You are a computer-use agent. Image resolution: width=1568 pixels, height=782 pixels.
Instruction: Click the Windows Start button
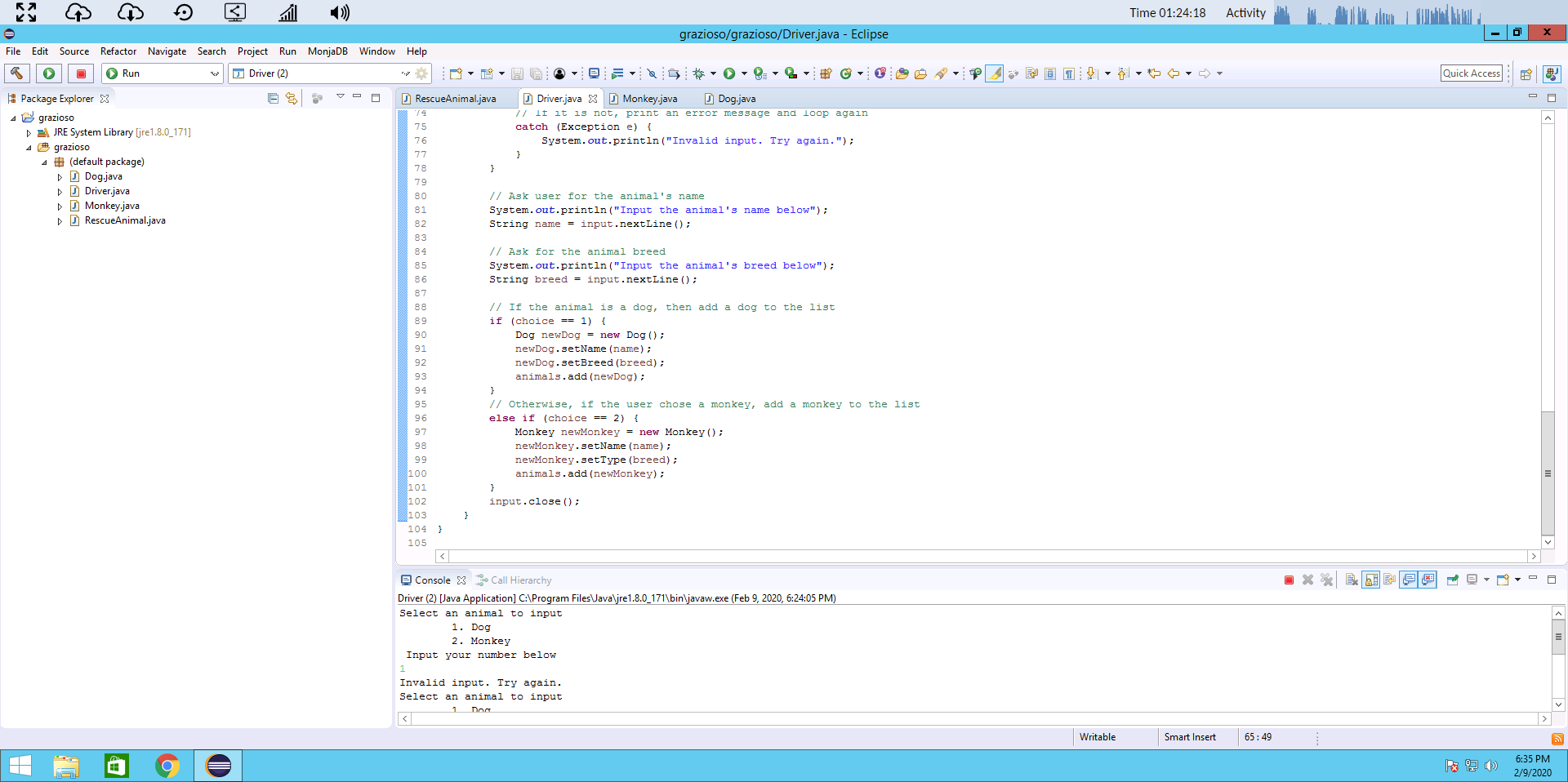[x=20, y=766]
